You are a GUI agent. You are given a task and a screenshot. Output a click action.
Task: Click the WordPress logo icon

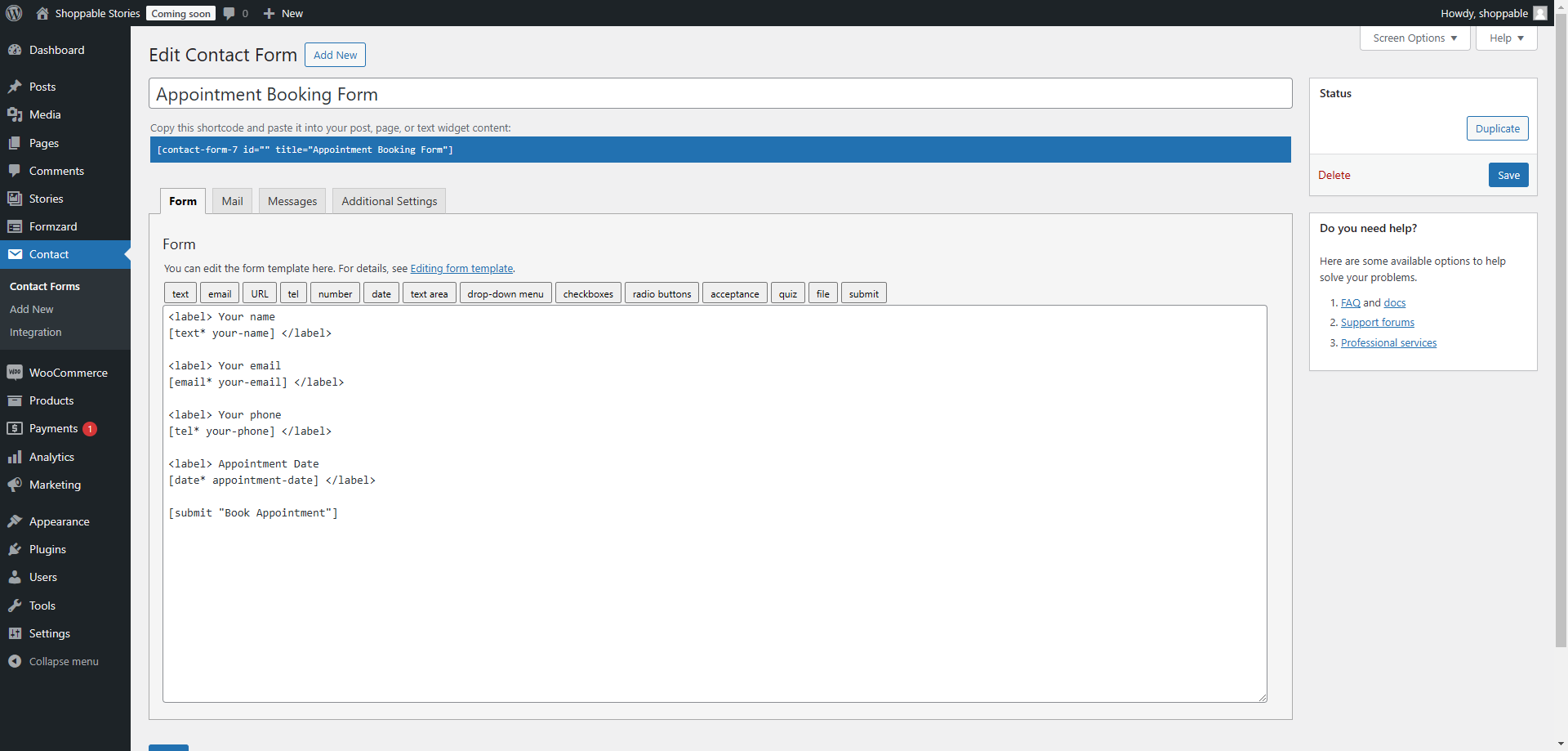coord(14,13)
